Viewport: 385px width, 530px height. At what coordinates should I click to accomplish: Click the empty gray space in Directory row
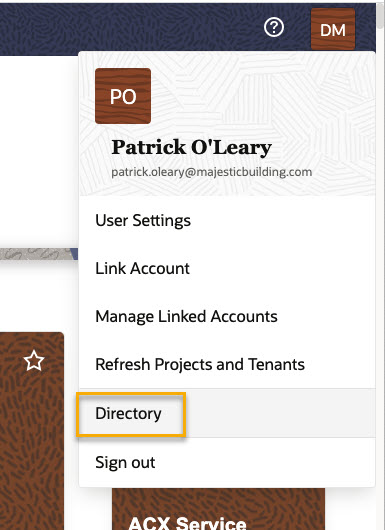[x=281, y=413]
